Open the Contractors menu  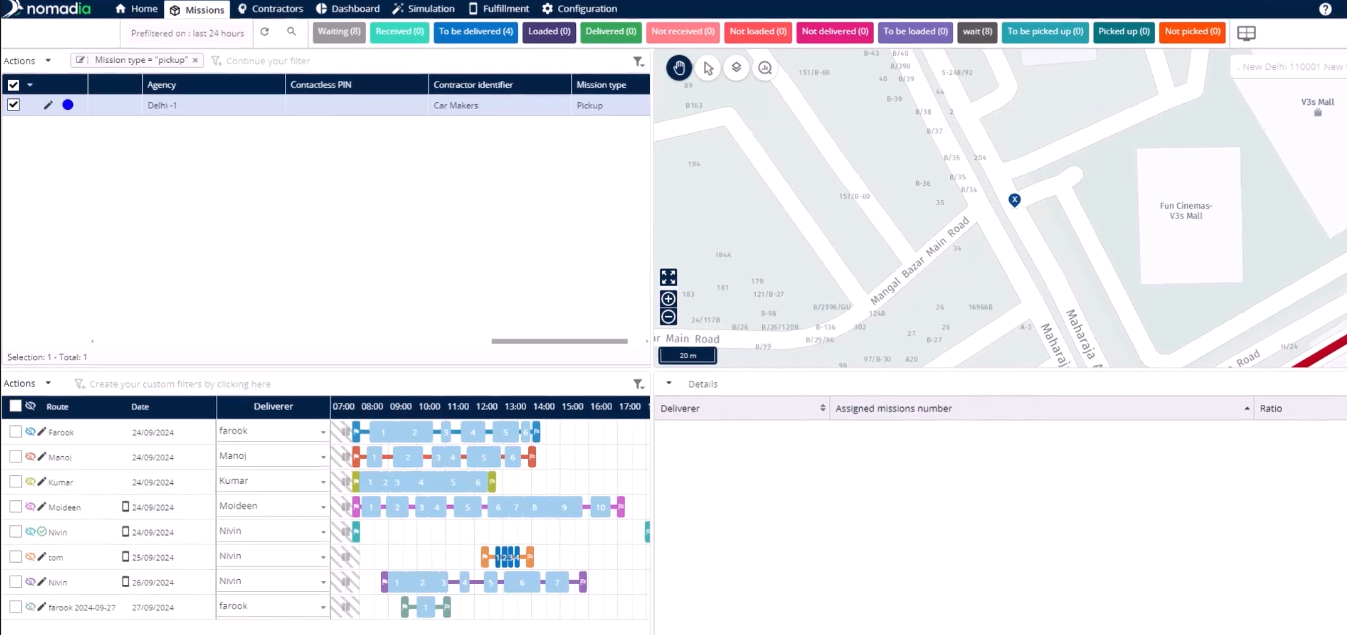[x=270, y=9]
